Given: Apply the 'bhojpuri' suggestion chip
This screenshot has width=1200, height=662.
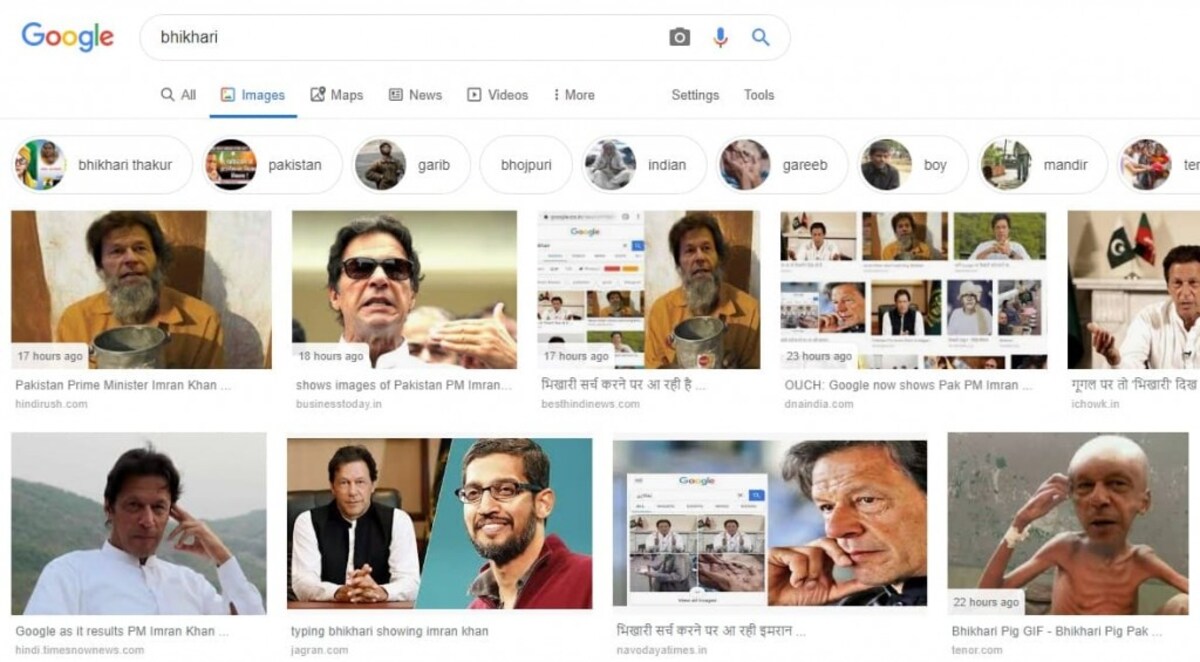Looking at the screenshot, I should point(526,165).
